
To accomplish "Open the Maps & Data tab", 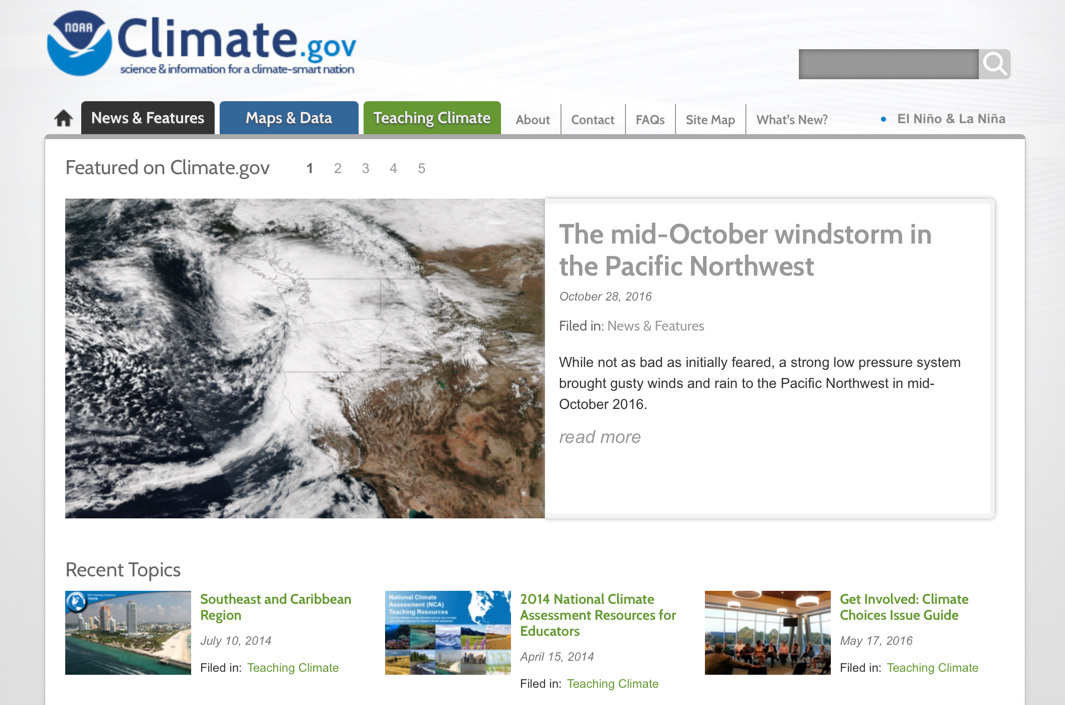I will (288, 118).
